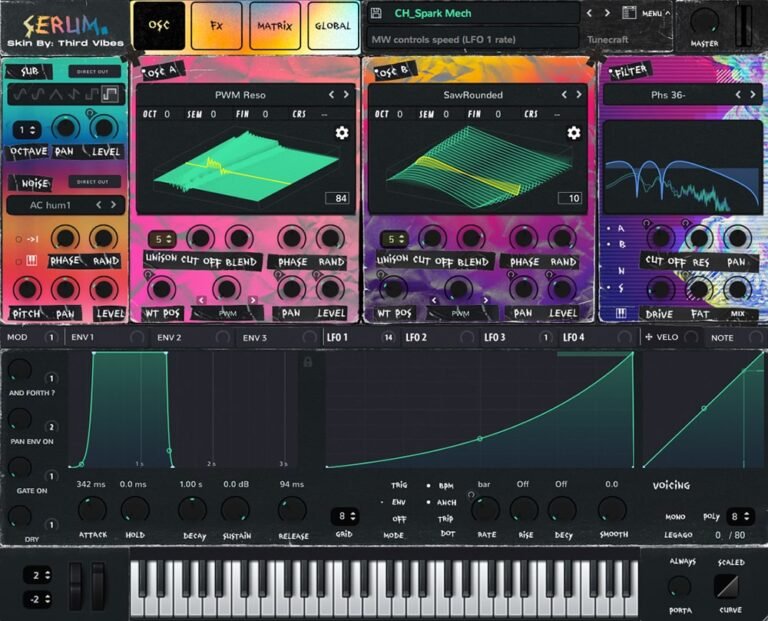768x621 pixels.
Task: Click OSC A warp mode next arrow
Action: [x=253, y=300]
